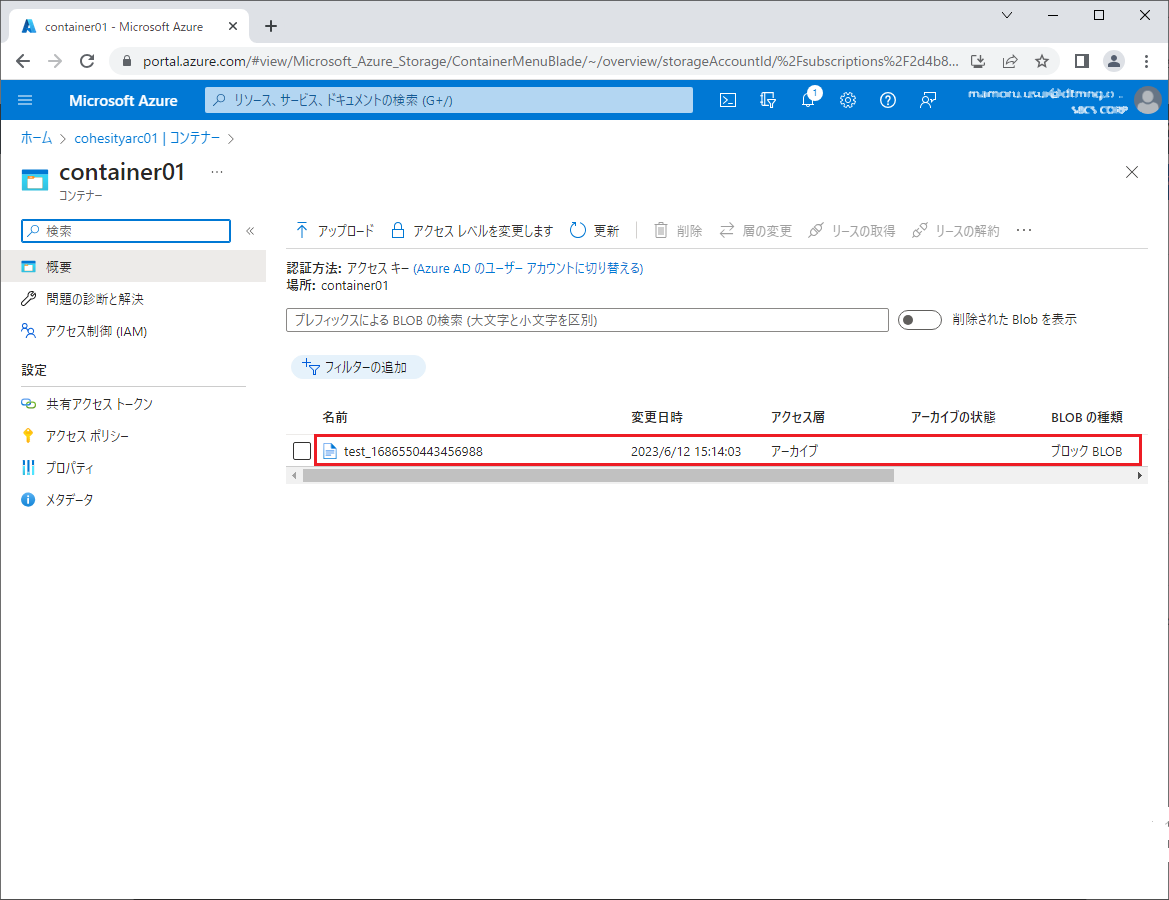Click アクセス レベルを変更します in the toolbar

click(472, 230)
